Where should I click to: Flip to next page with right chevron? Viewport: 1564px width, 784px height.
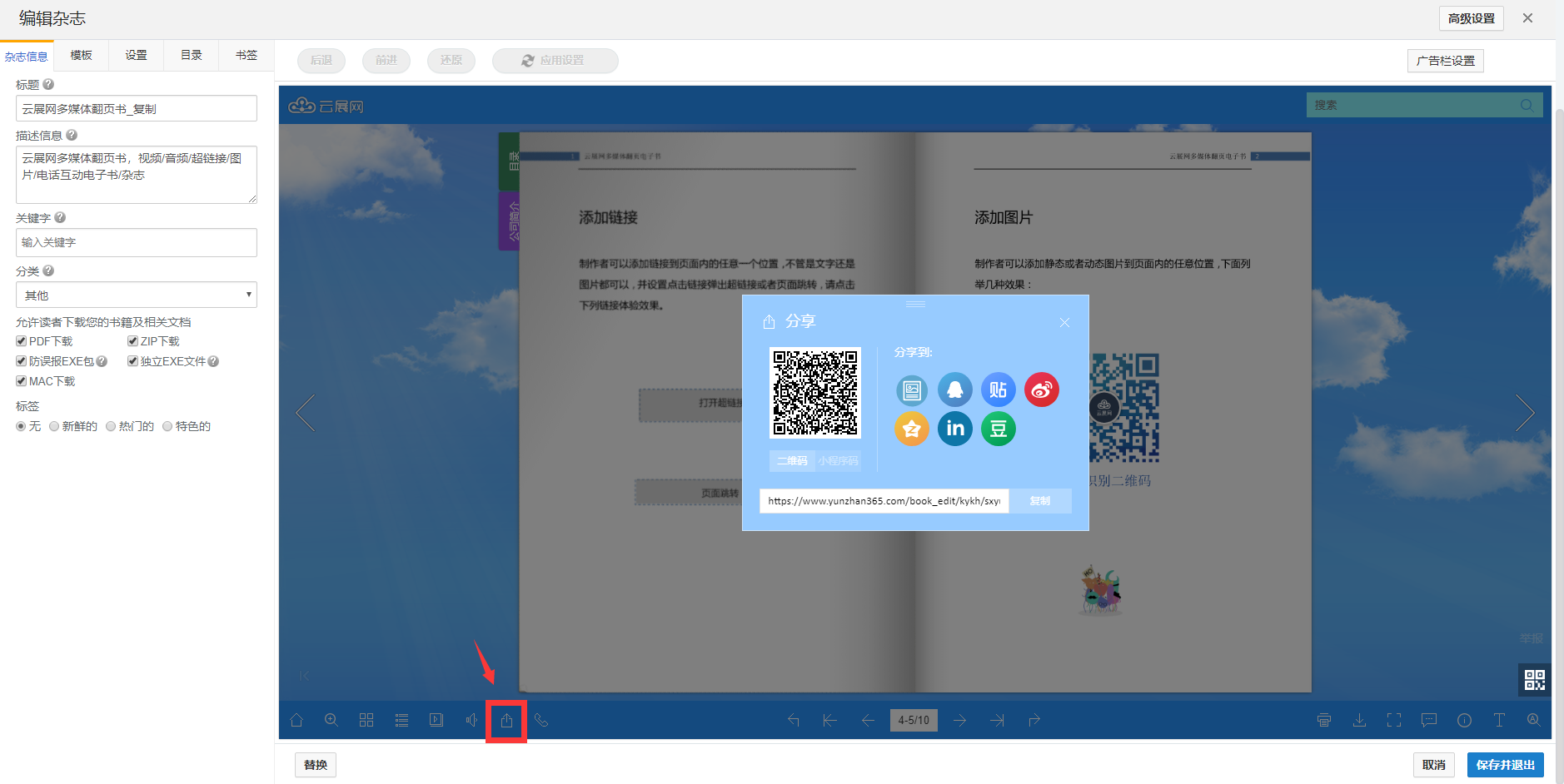point(1525,412)
